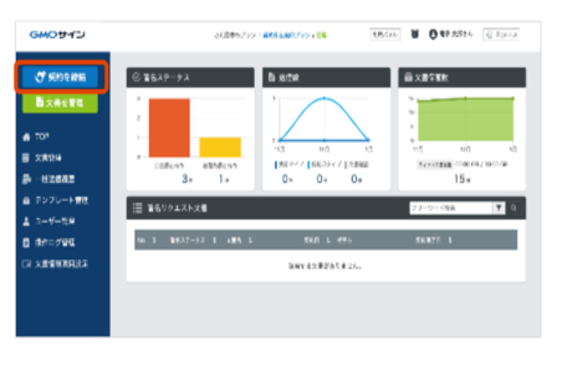The height and width of the screenshot is (384, 562).
Task: Click the GMO Sign logo
Action: pyautogui.click(x=57, y=35)
